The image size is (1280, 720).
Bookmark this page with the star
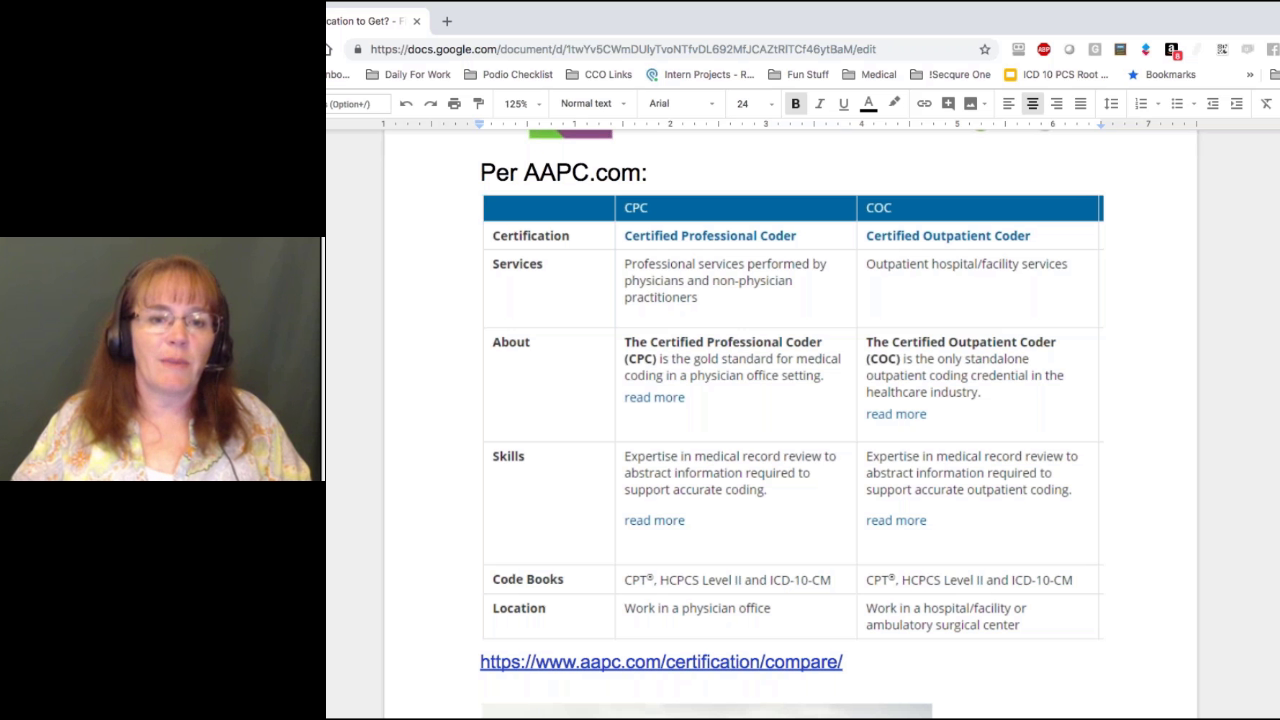[985, 49]
